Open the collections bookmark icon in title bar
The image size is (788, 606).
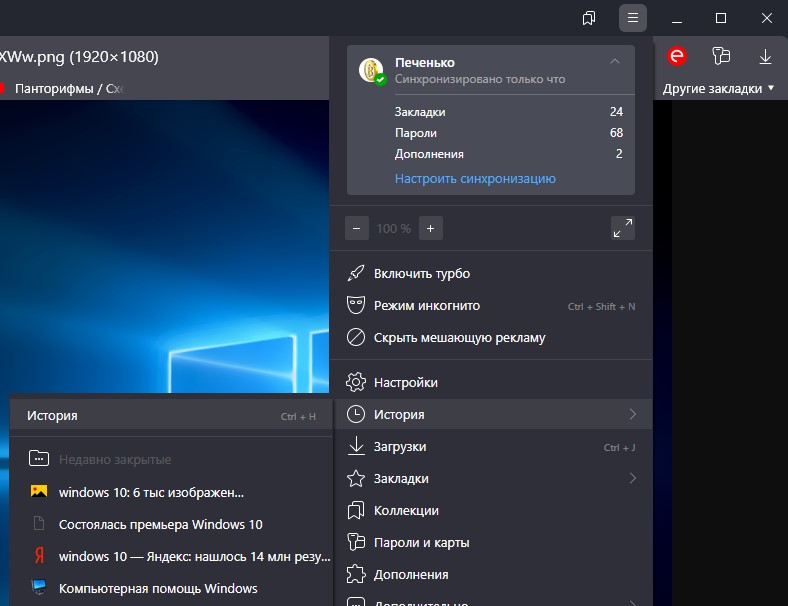pyautogui.click(x=588, y=19)
